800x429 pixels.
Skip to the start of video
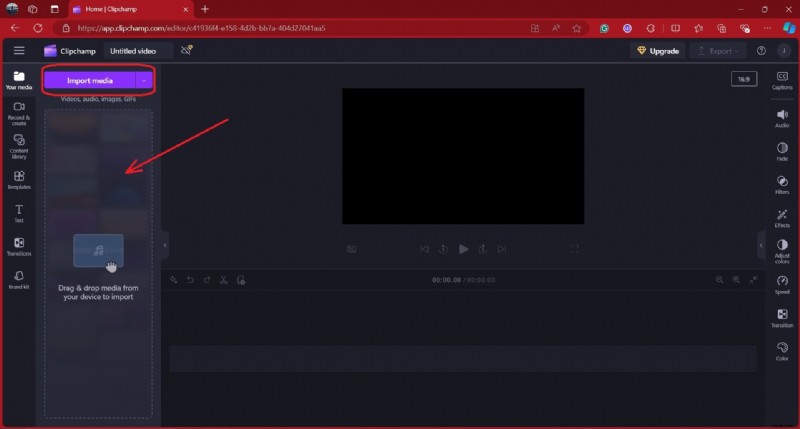(424, 249)
